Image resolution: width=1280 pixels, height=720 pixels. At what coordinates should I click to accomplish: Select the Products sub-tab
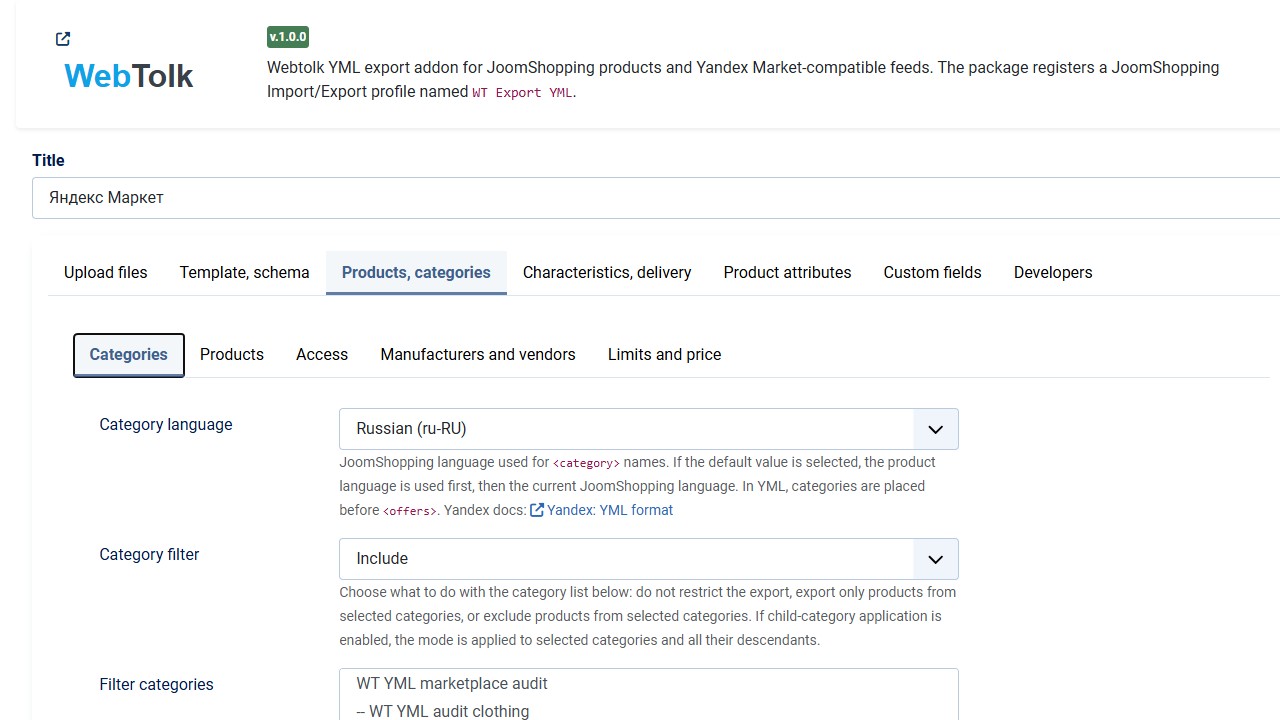point(232,354)
